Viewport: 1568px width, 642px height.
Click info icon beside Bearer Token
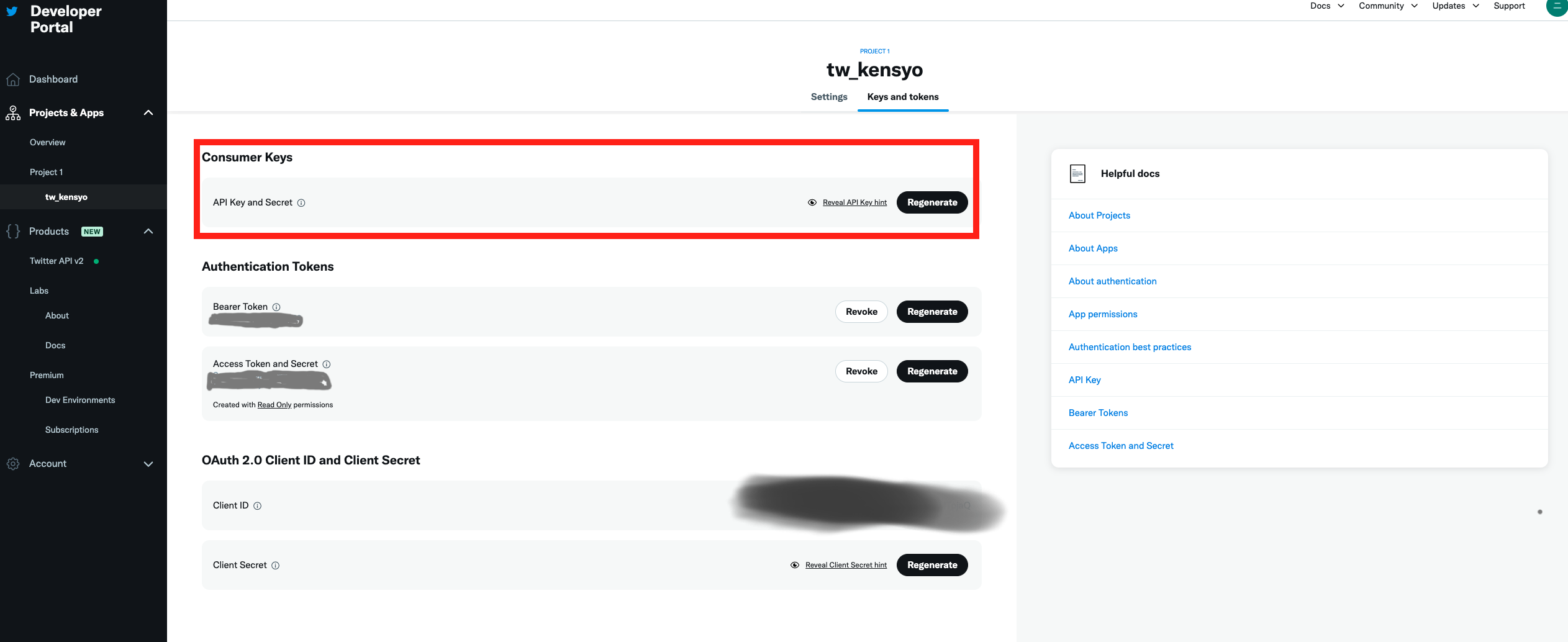pyautogui.click(x=276, y=307)
